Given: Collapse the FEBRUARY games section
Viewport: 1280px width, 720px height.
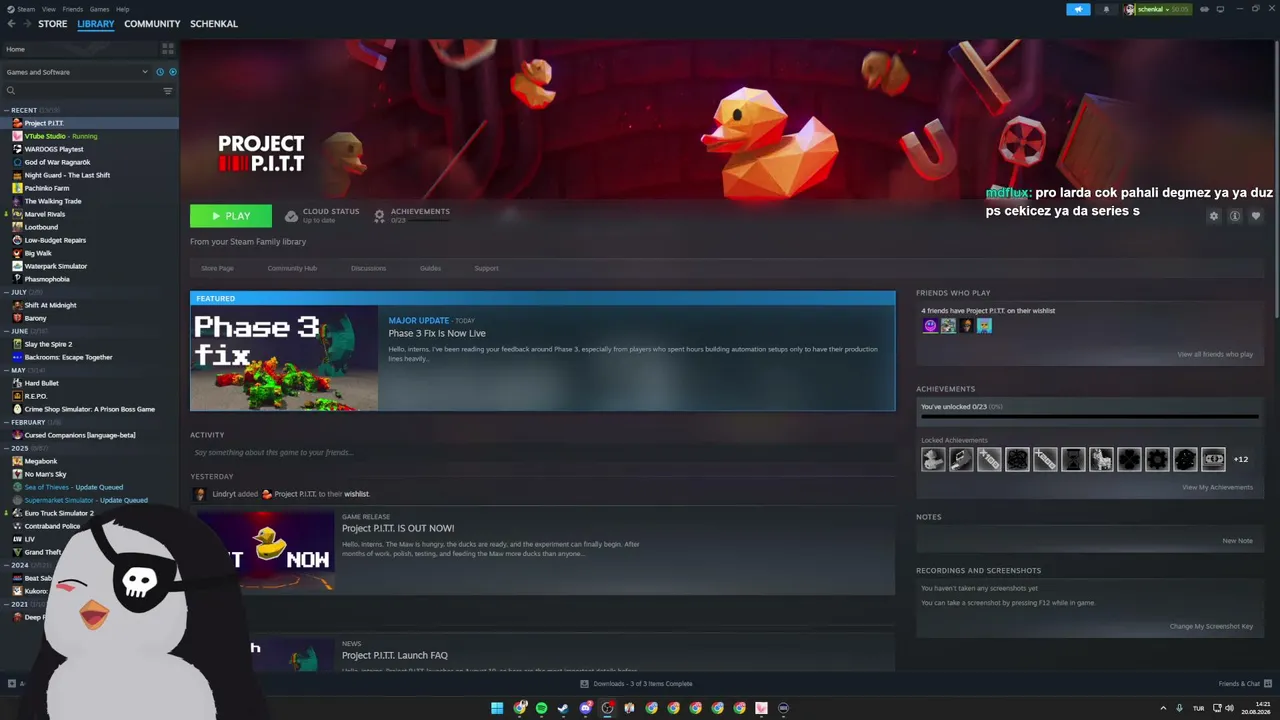Looking at the screenshot, I should (x=7, y=422).
